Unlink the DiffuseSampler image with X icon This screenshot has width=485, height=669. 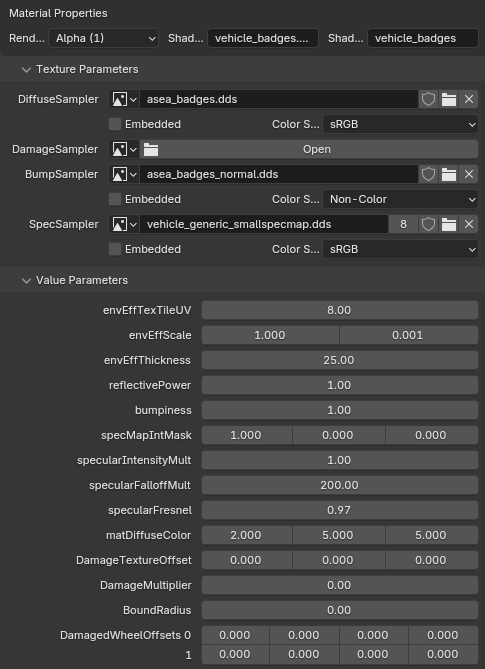(x=469, y=99)
